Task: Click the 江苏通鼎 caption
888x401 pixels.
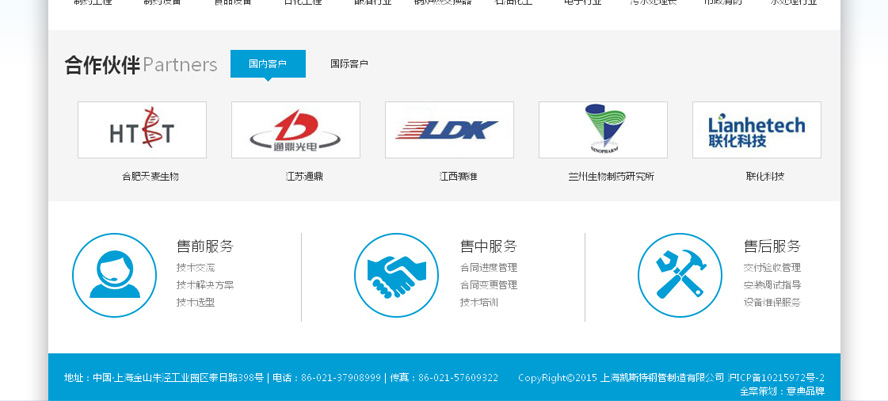Action: coord(304,177)
